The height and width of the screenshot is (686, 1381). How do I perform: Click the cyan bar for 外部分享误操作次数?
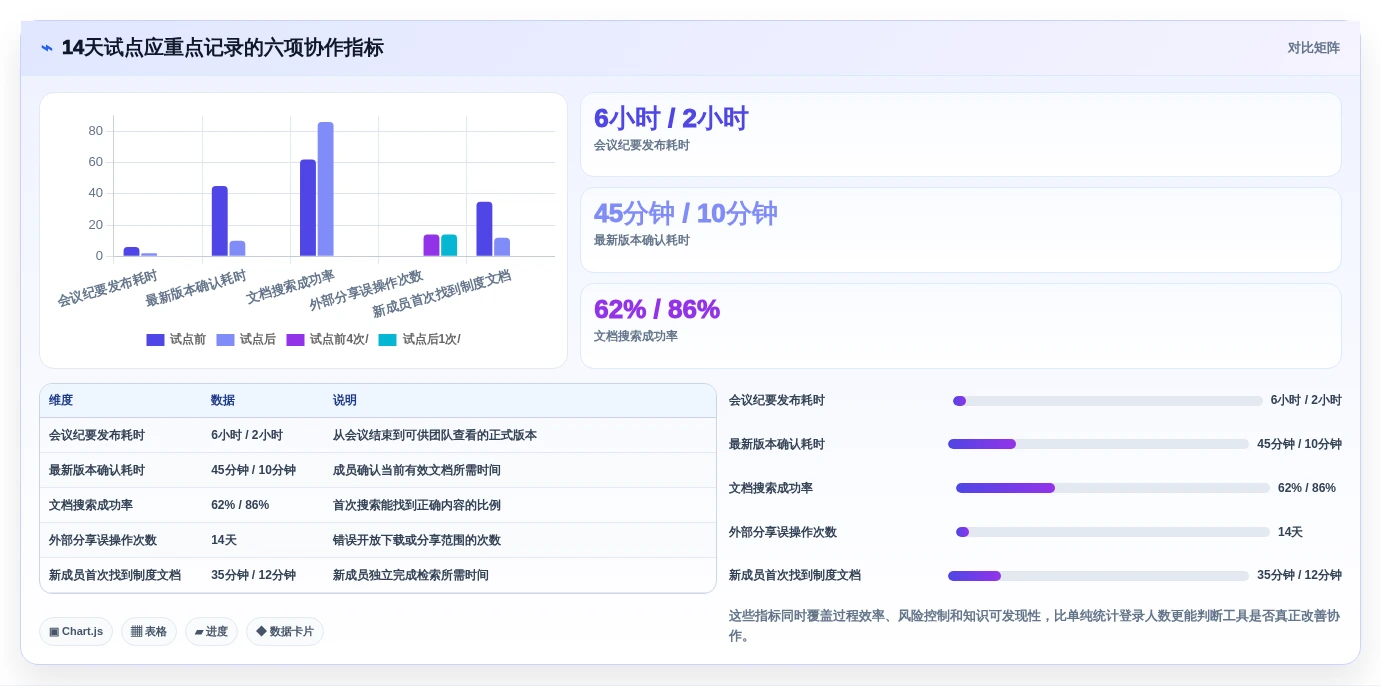[x=449, y=246]
